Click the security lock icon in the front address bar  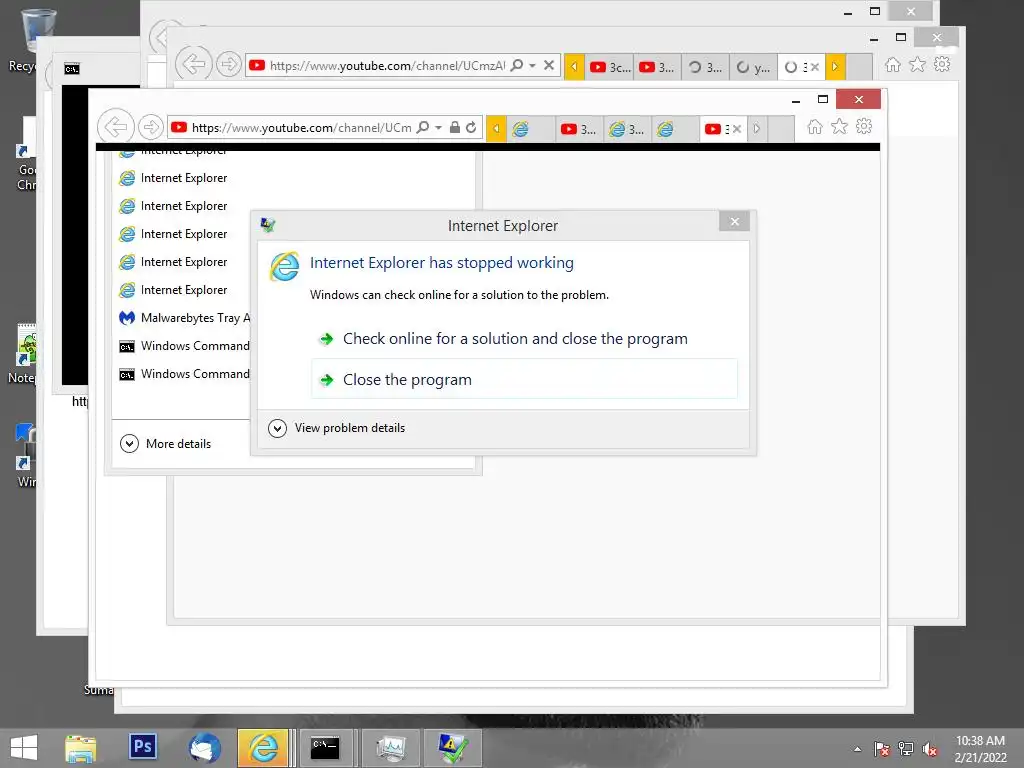455,127
